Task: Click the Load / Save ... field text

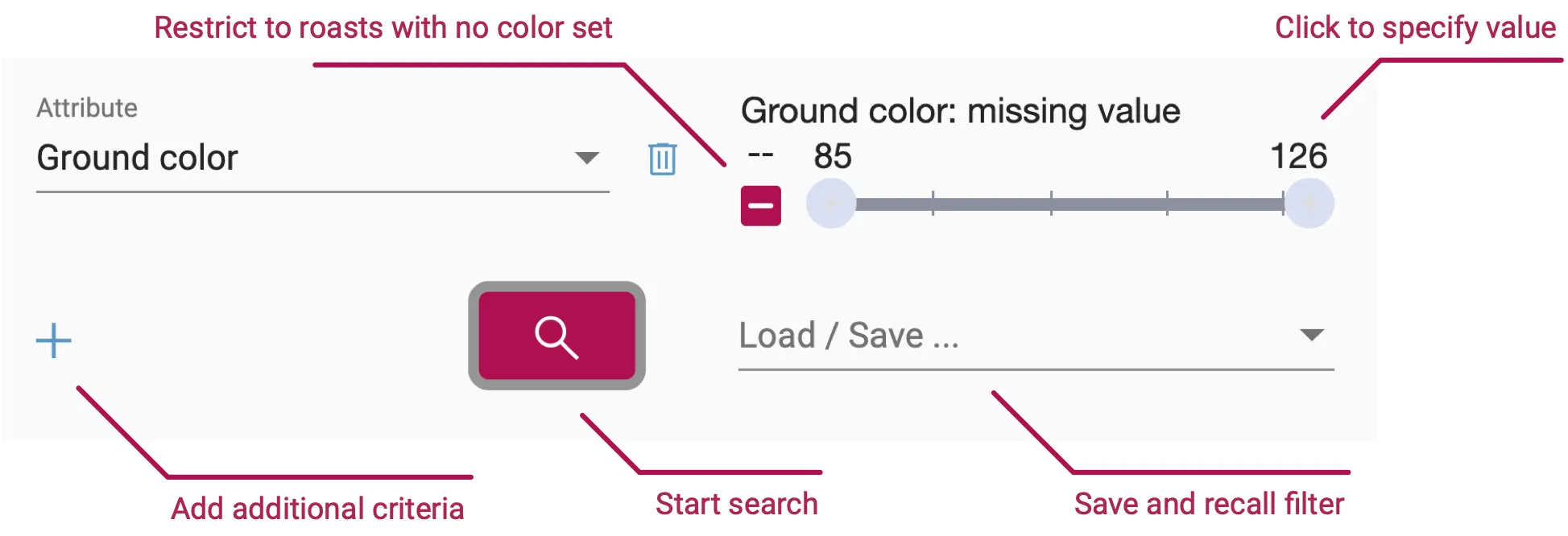Action: [x=849, y=336]
